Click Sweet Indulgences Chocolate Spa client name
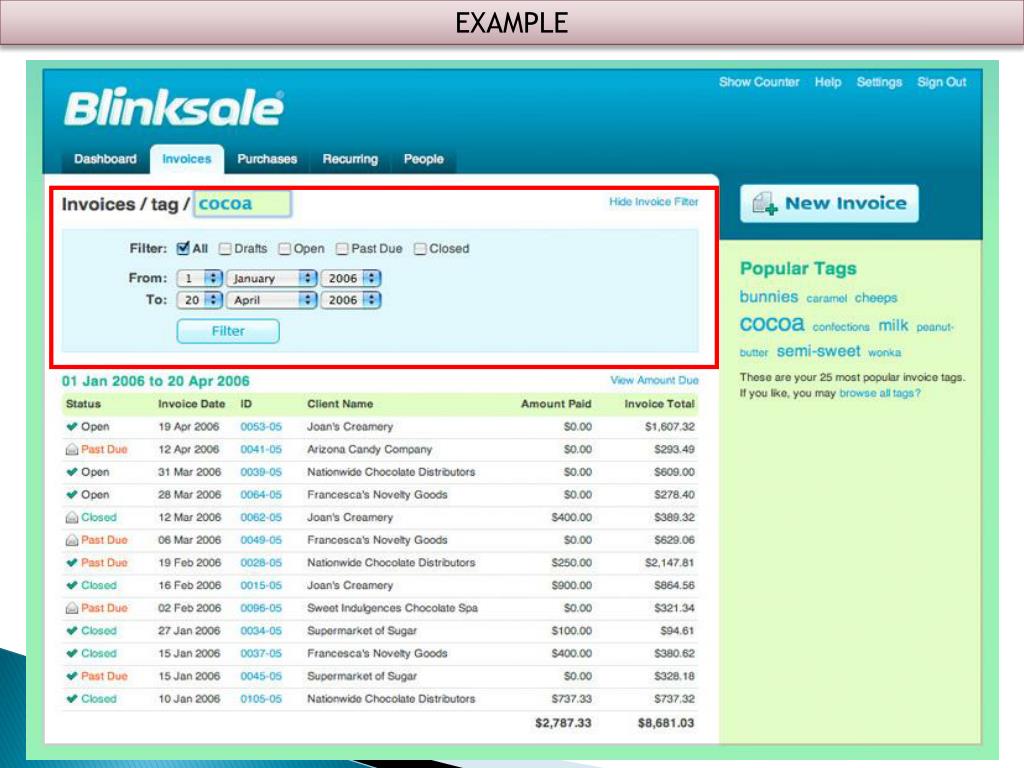 point(392,608)
